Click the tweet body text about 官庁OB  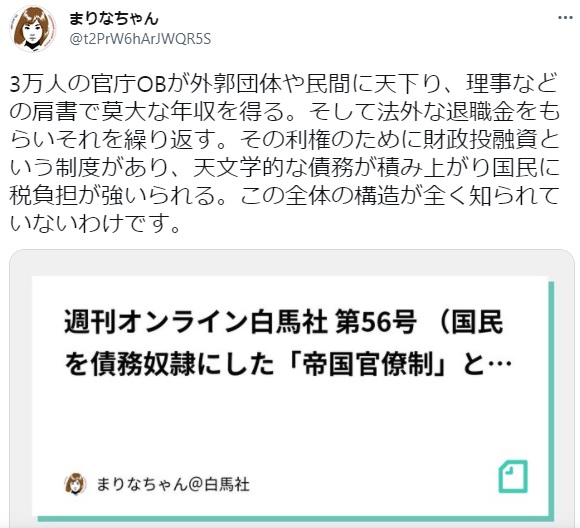(284, 154)
